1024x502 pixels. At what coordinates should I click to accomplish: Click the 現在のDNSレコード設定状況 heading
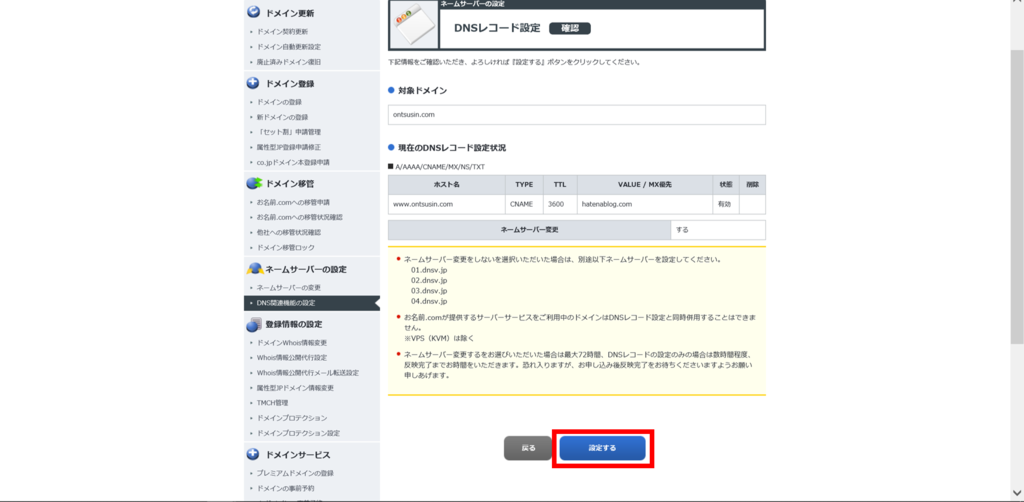[x=452, y=148]
